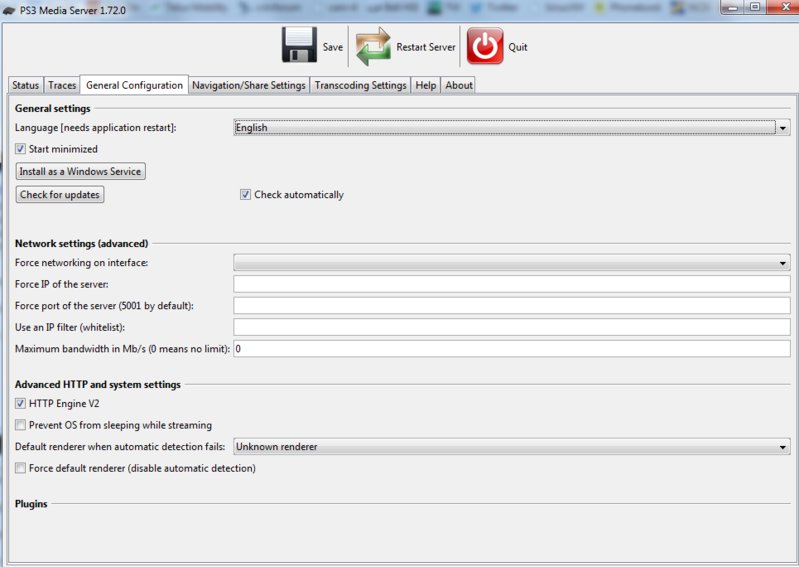
Task: Click Install as a Windows Service button
Action: pos(81,171)
